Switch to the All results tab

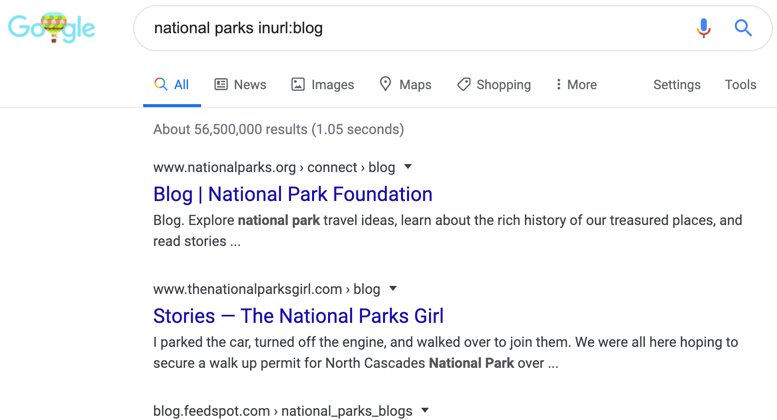(172, 85)
